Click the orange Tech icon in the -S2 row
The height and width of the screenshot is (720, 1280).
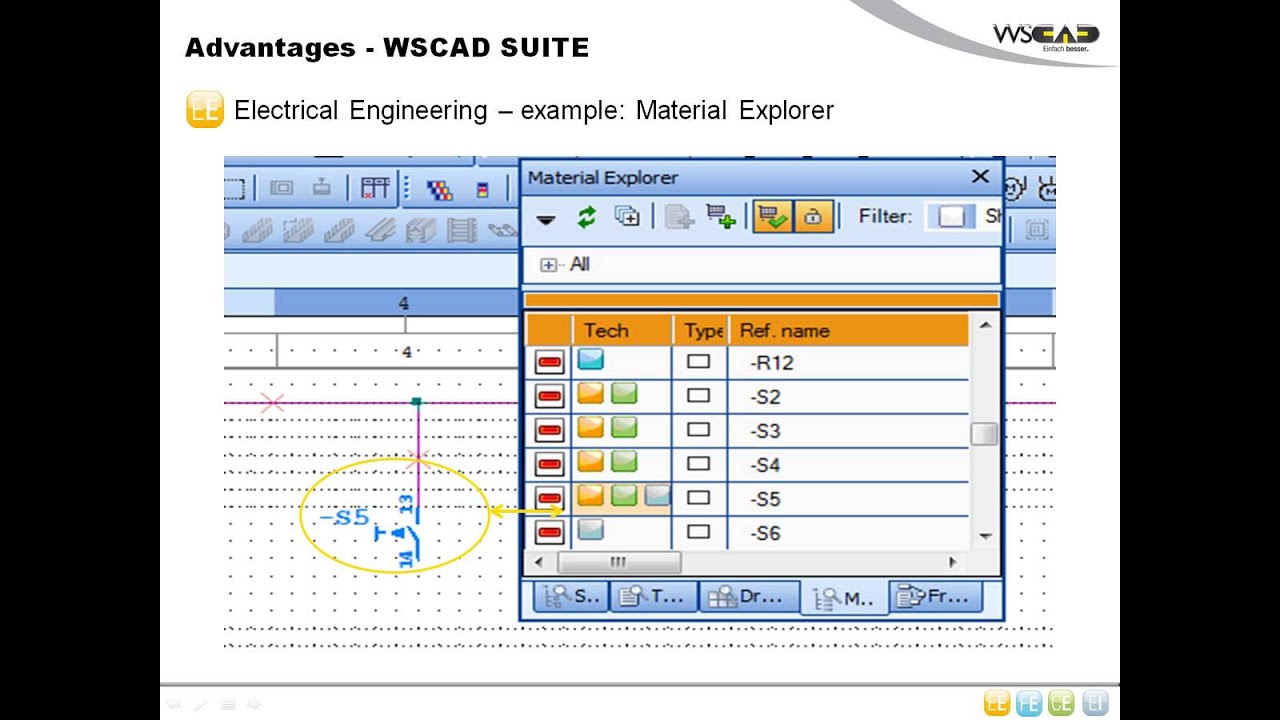[x=591, y=393]
